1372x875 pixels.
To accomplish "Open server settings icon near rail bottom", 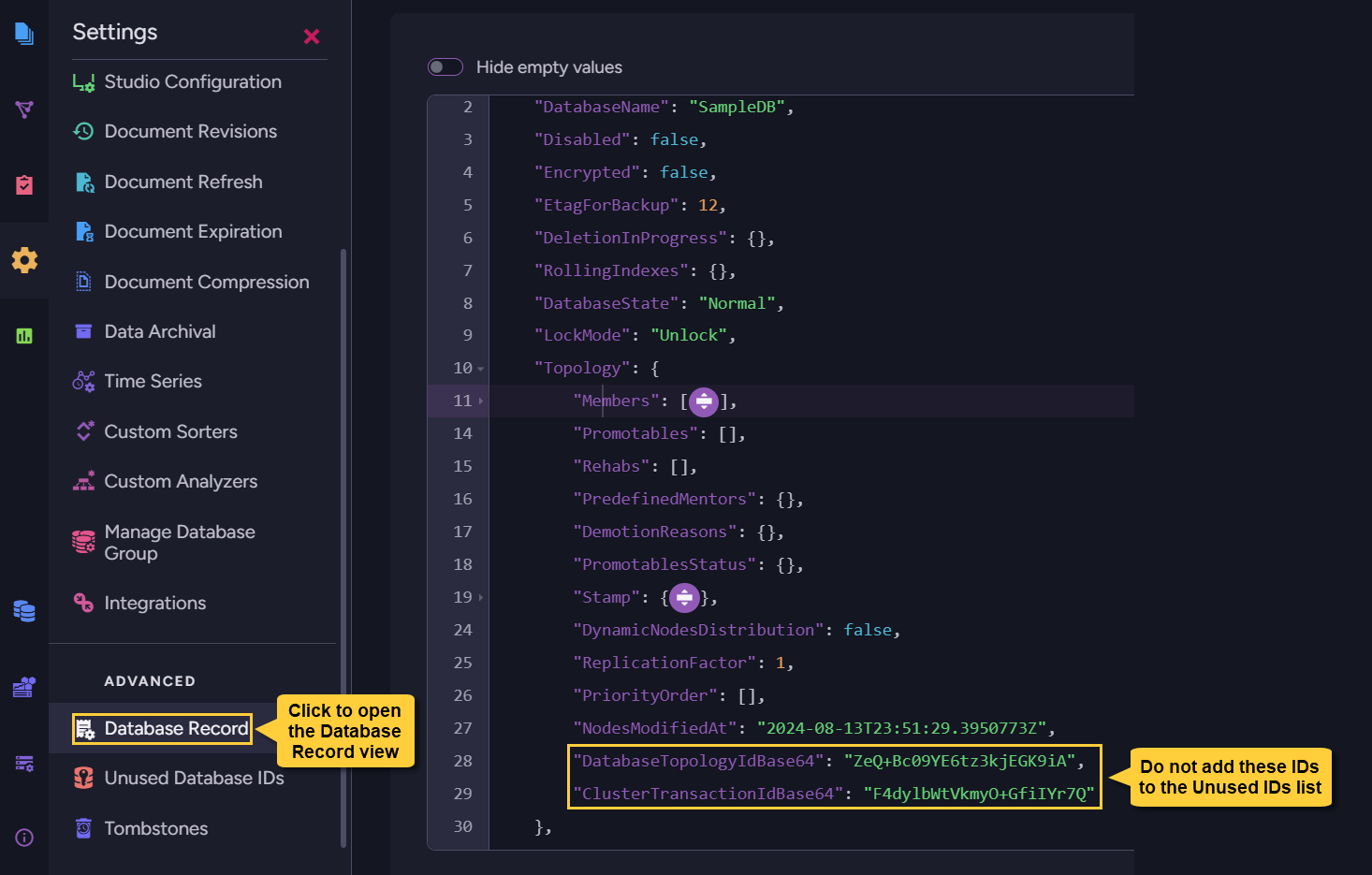I will [24, 764].
